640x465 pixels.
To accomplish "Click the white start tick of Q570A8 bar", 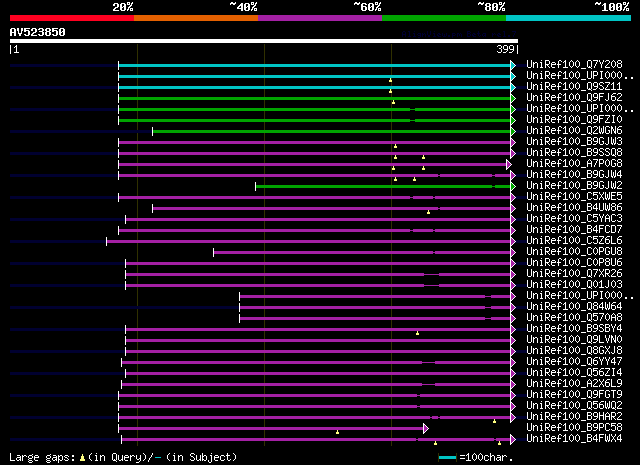I will [240, 319].
